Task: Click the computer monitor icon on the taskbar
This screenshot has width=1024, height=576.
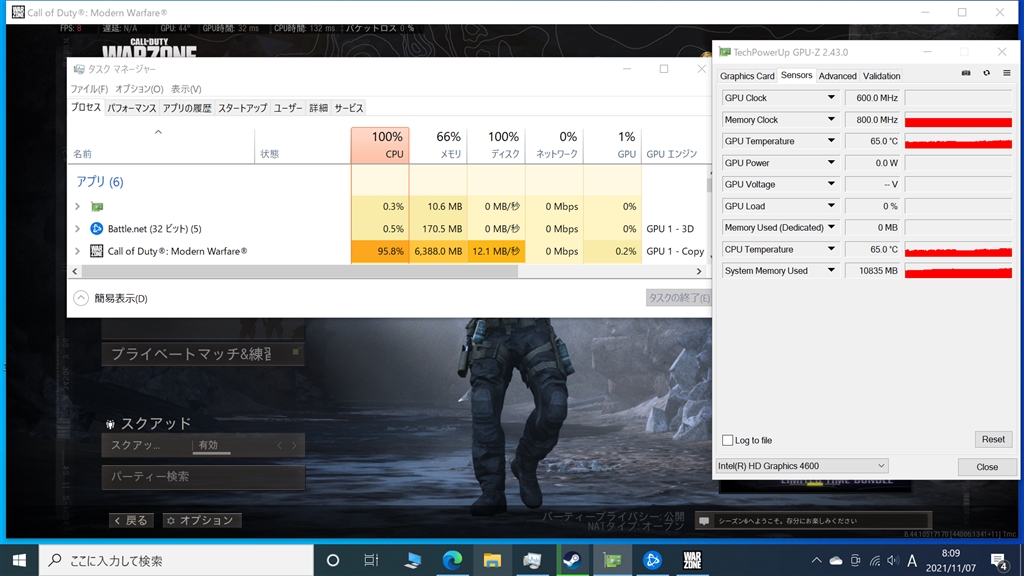Action: [412, 560]
